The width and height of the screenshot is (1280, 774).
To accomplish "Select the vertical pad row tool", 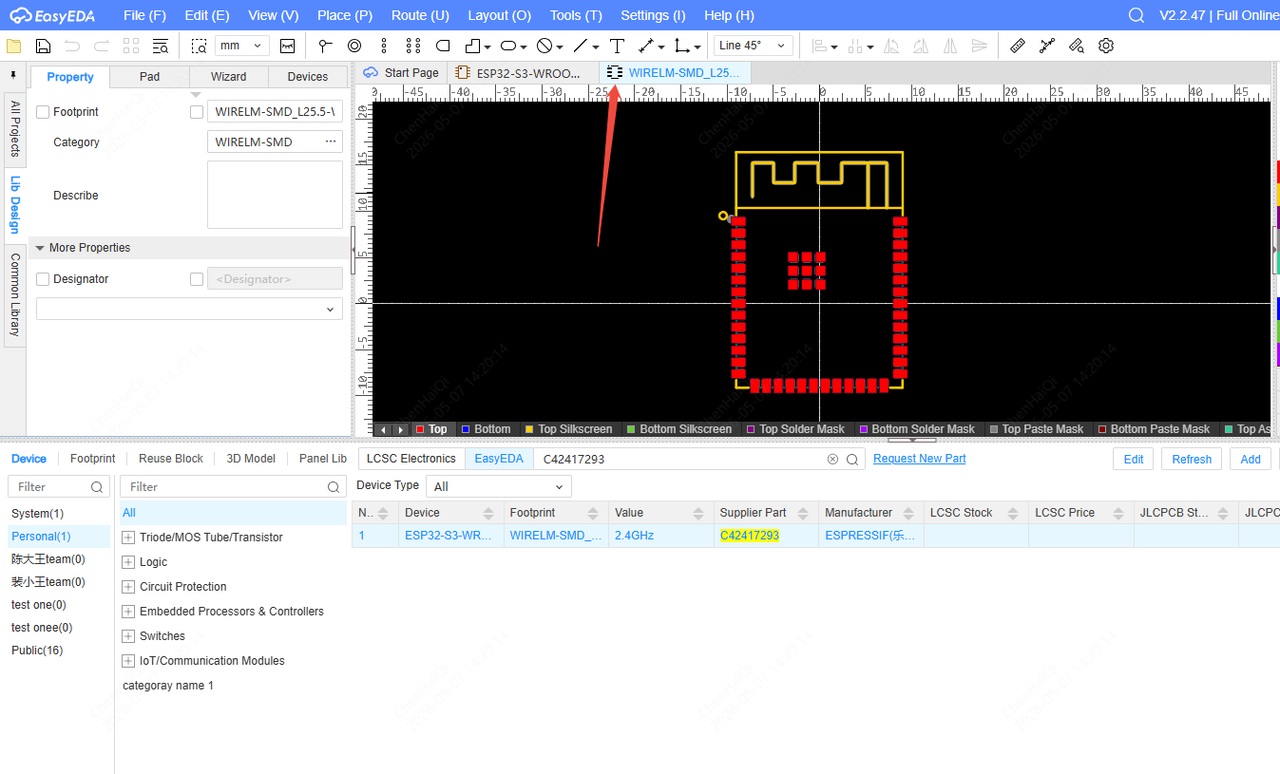I will click(384, 46).
